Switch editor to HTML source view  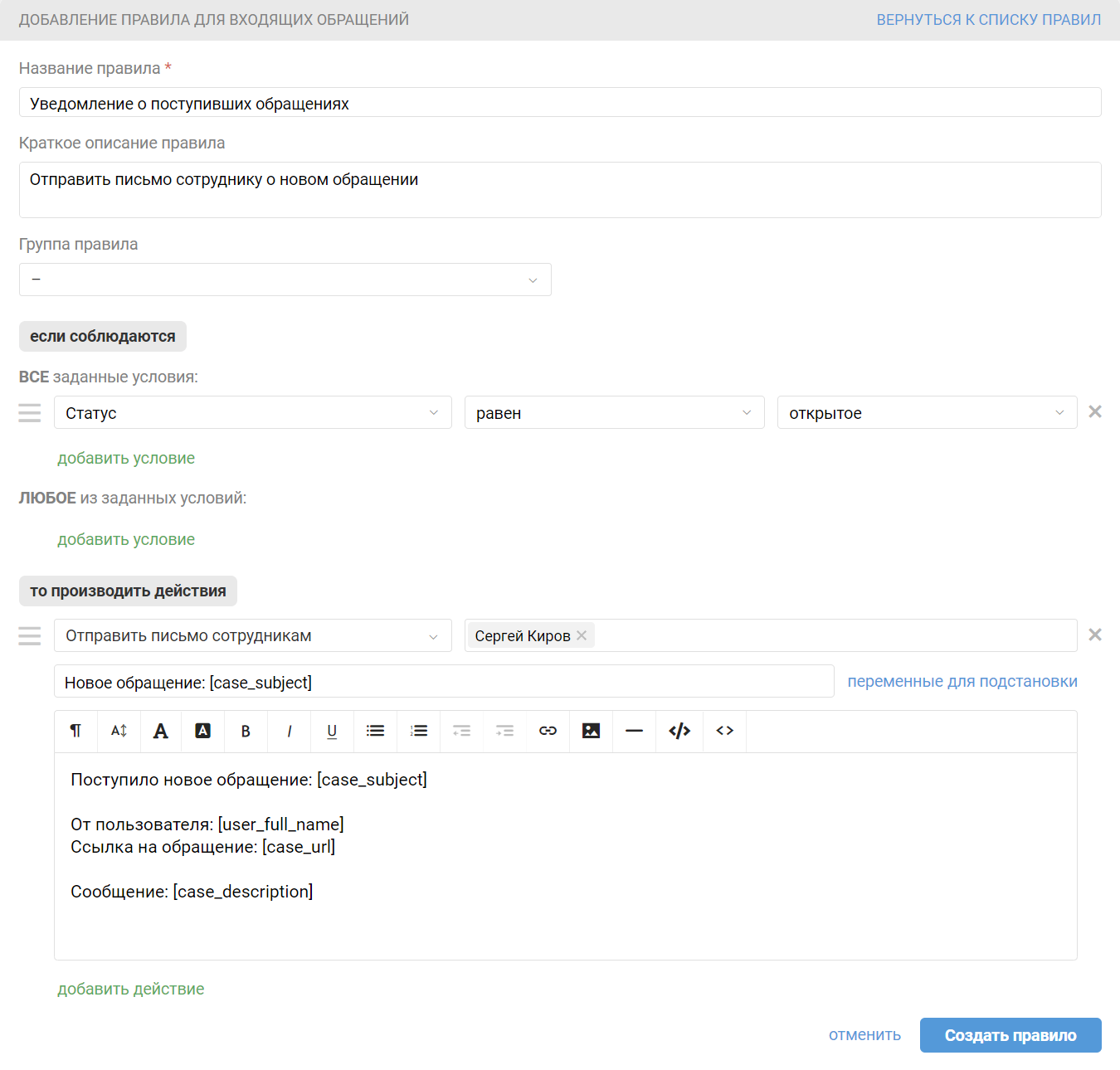[724, 731]
